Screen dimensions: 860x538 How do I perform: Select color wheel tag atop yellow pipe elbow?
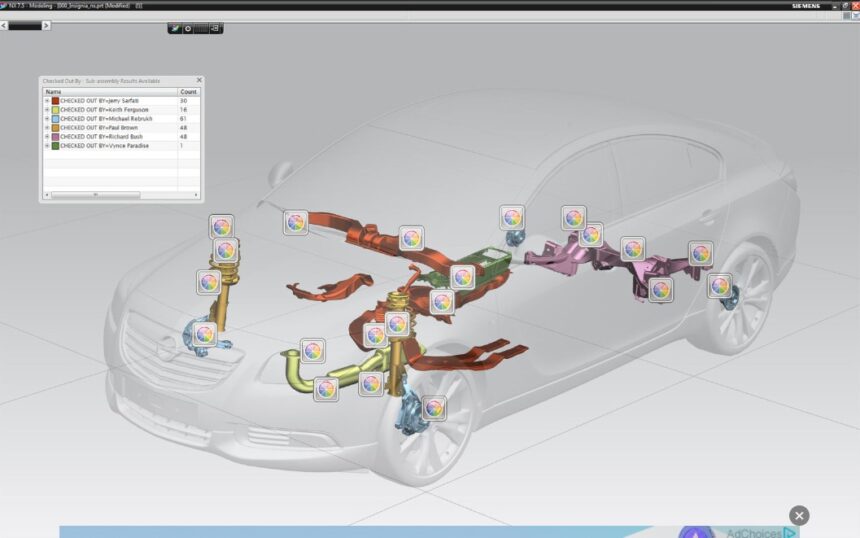[x=313, y=351]
